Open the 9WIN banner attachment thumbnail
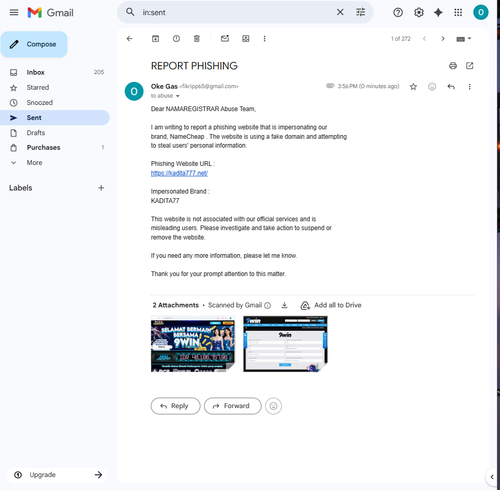Viewport: 500px width, 490px height. coord(193,344)
